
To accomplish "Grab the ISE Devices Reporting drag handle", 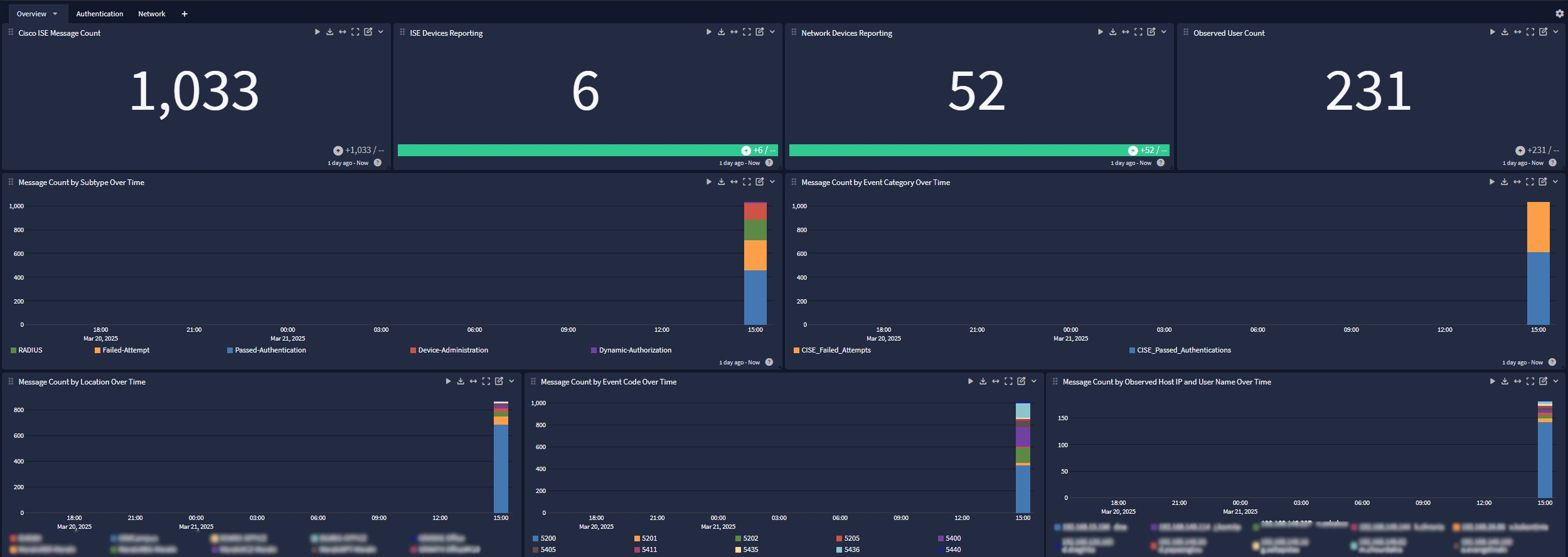I will tap(402, 33).
